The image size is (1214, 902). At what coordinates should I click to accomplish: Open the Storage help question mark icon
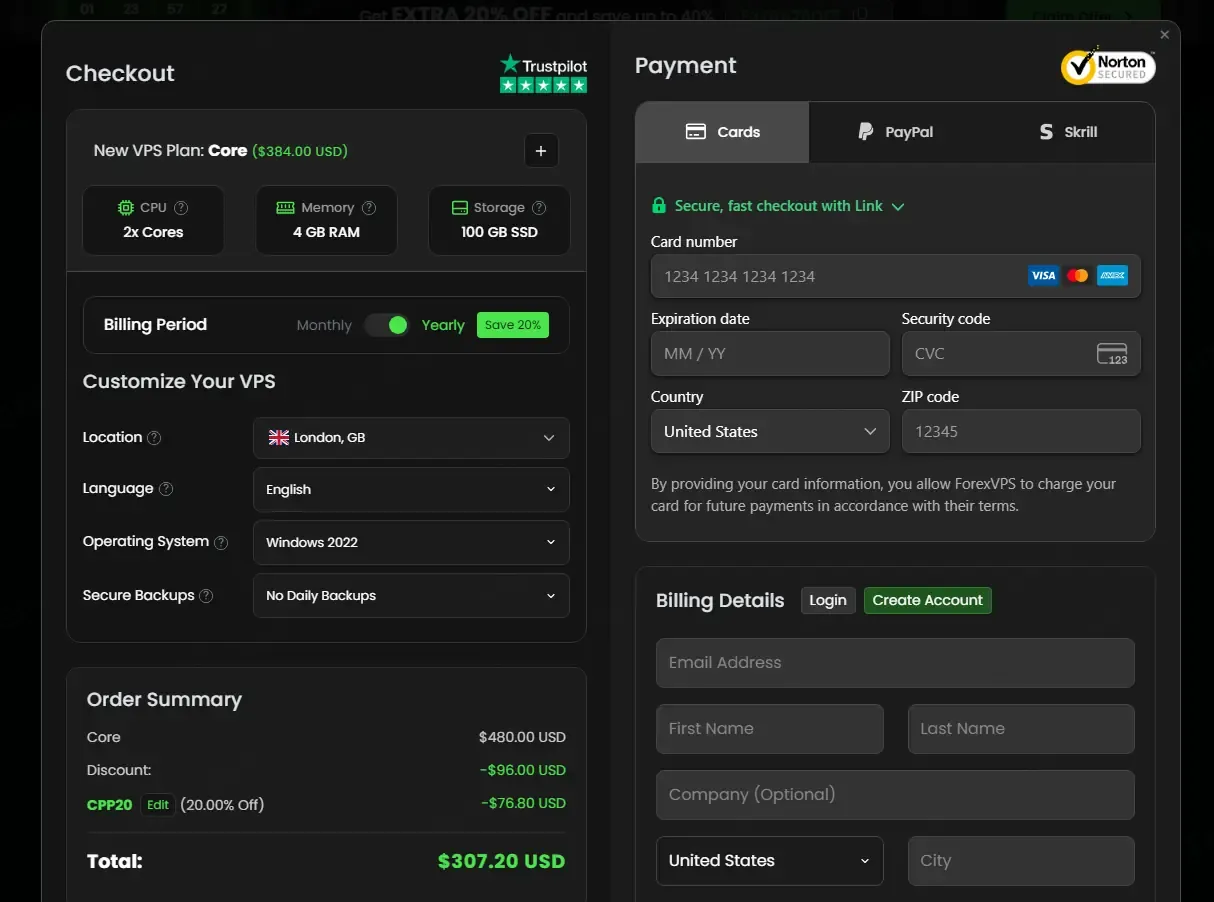coord(539,208)
